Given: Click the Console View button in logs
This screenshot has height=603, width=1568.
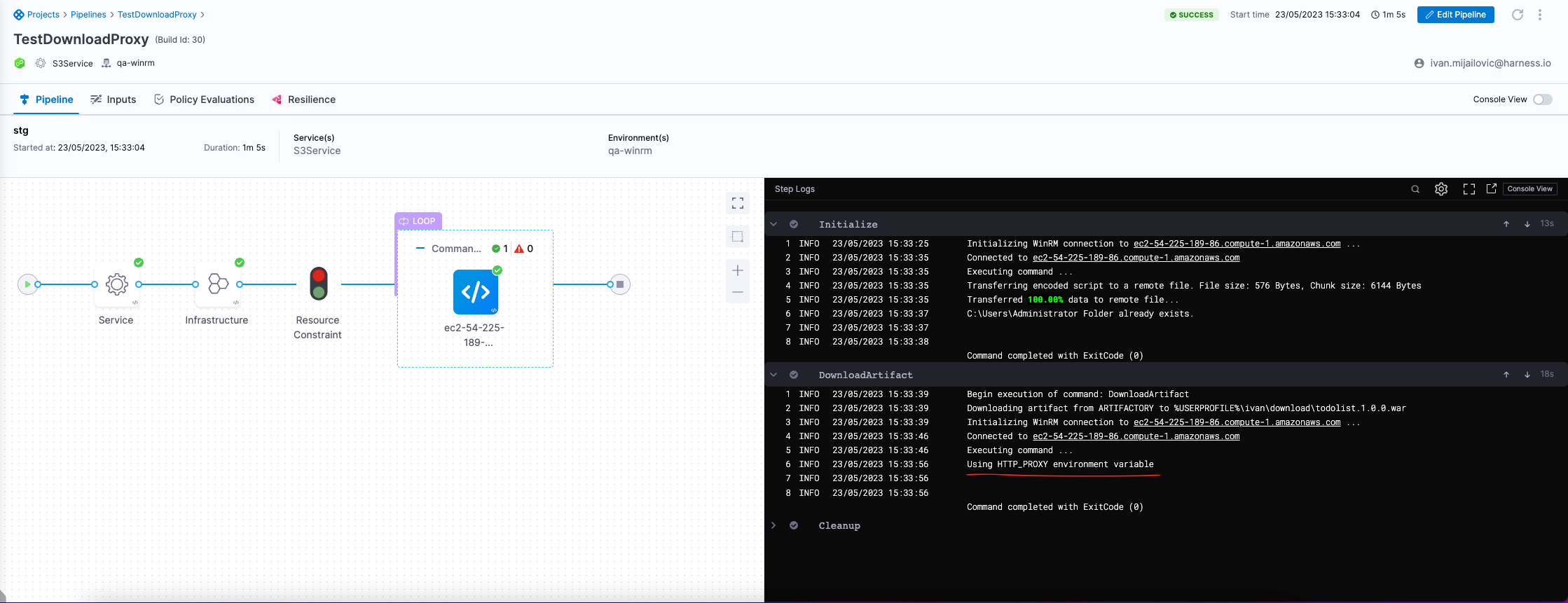Looking at the screenshot, I should click(1529, 189).
